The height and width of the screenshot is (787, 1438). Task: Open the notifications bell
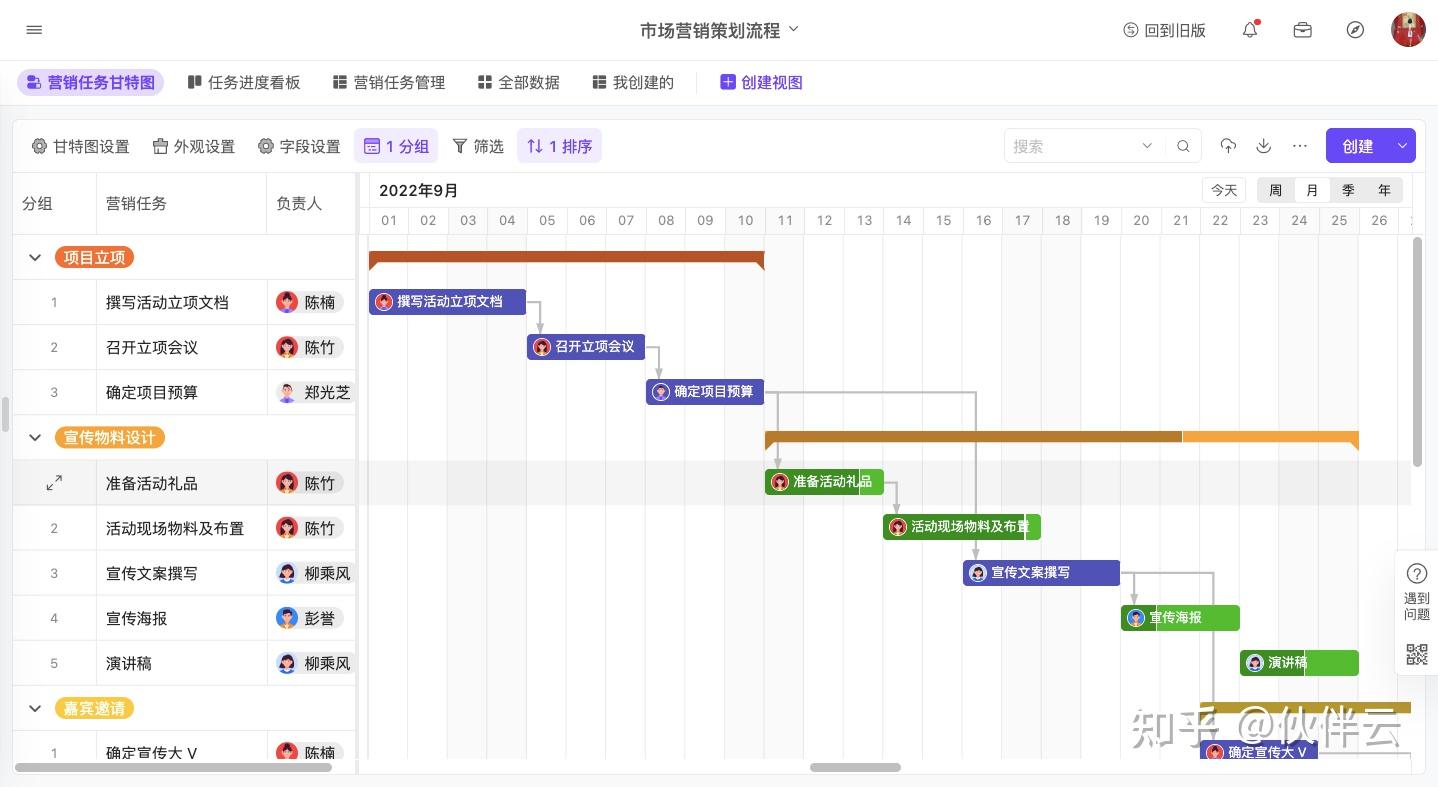tap(1250, 30)
